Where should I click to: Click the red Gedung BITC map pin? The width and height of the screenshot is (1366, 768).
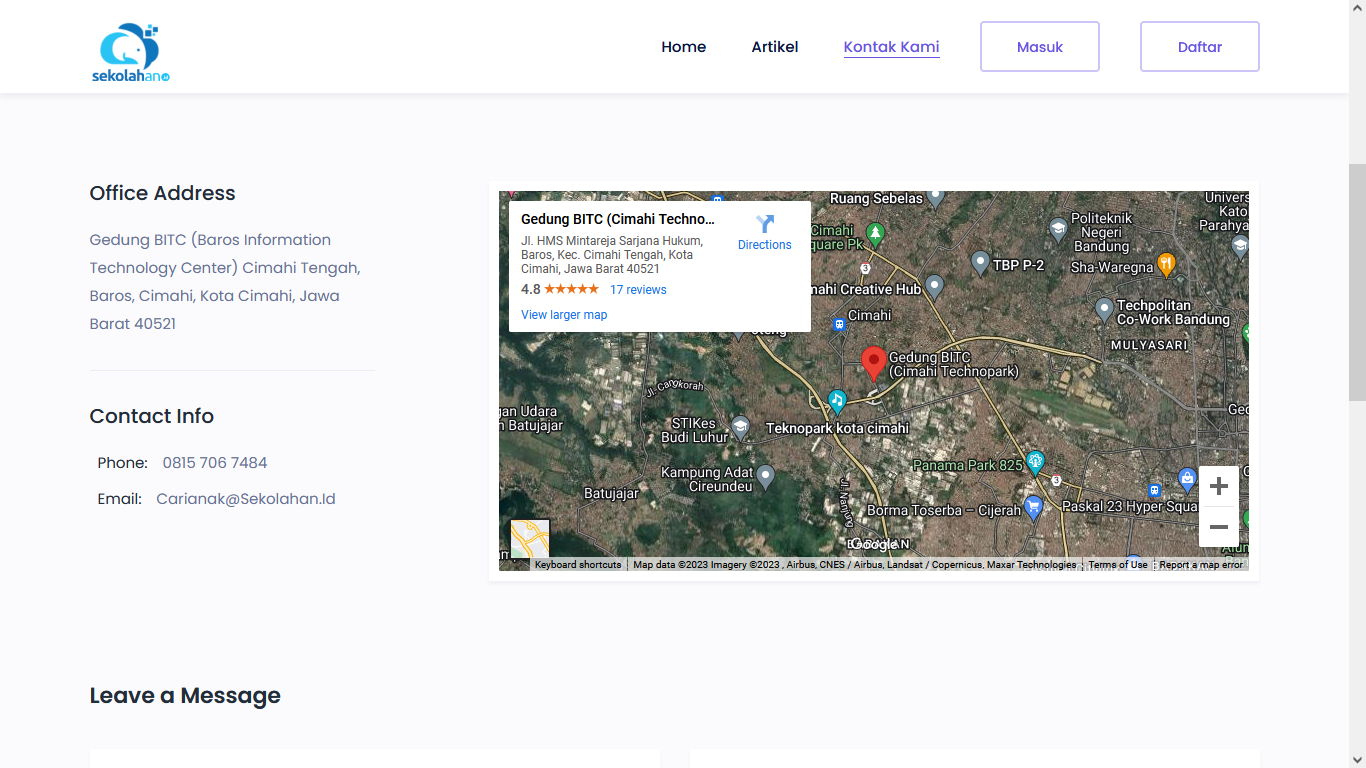coord(873,362)
